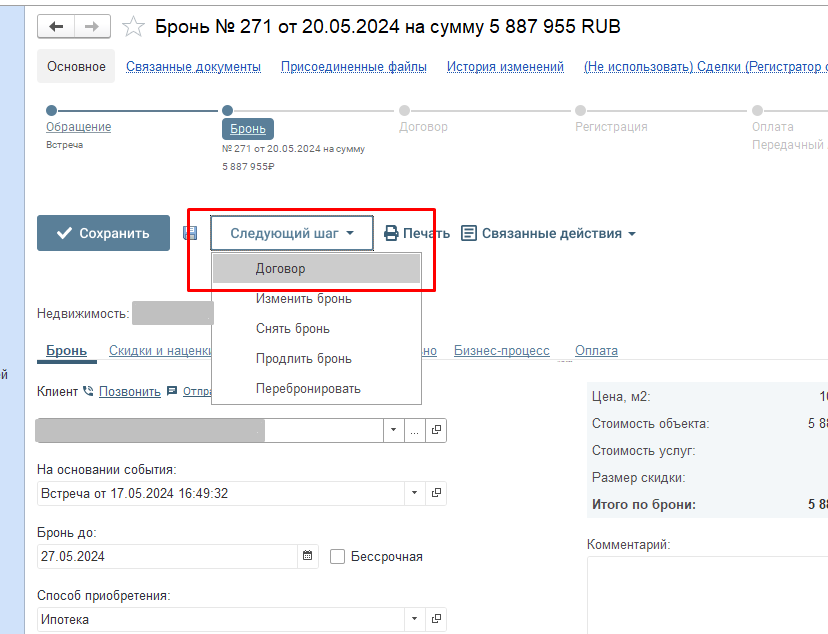828x634 pixels.
Task: Click the forward navigation arrow
Action: click(x=92, y=27)
